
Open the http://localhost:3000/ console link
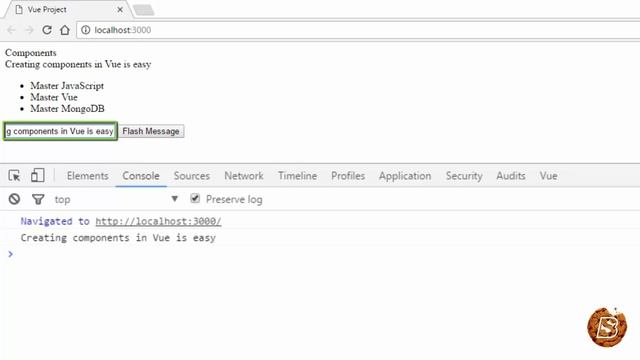click(158, 221)
